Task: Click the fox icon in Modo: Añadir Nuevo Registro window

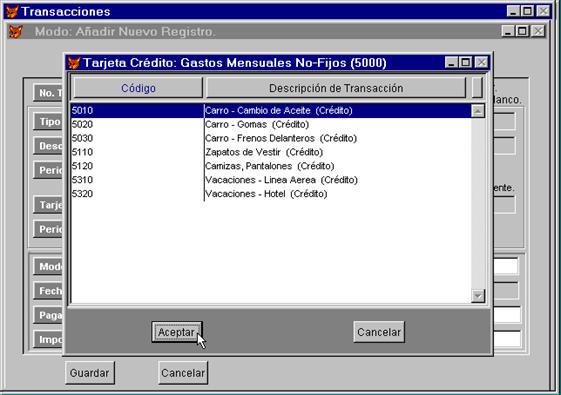Action: (16, 31)
